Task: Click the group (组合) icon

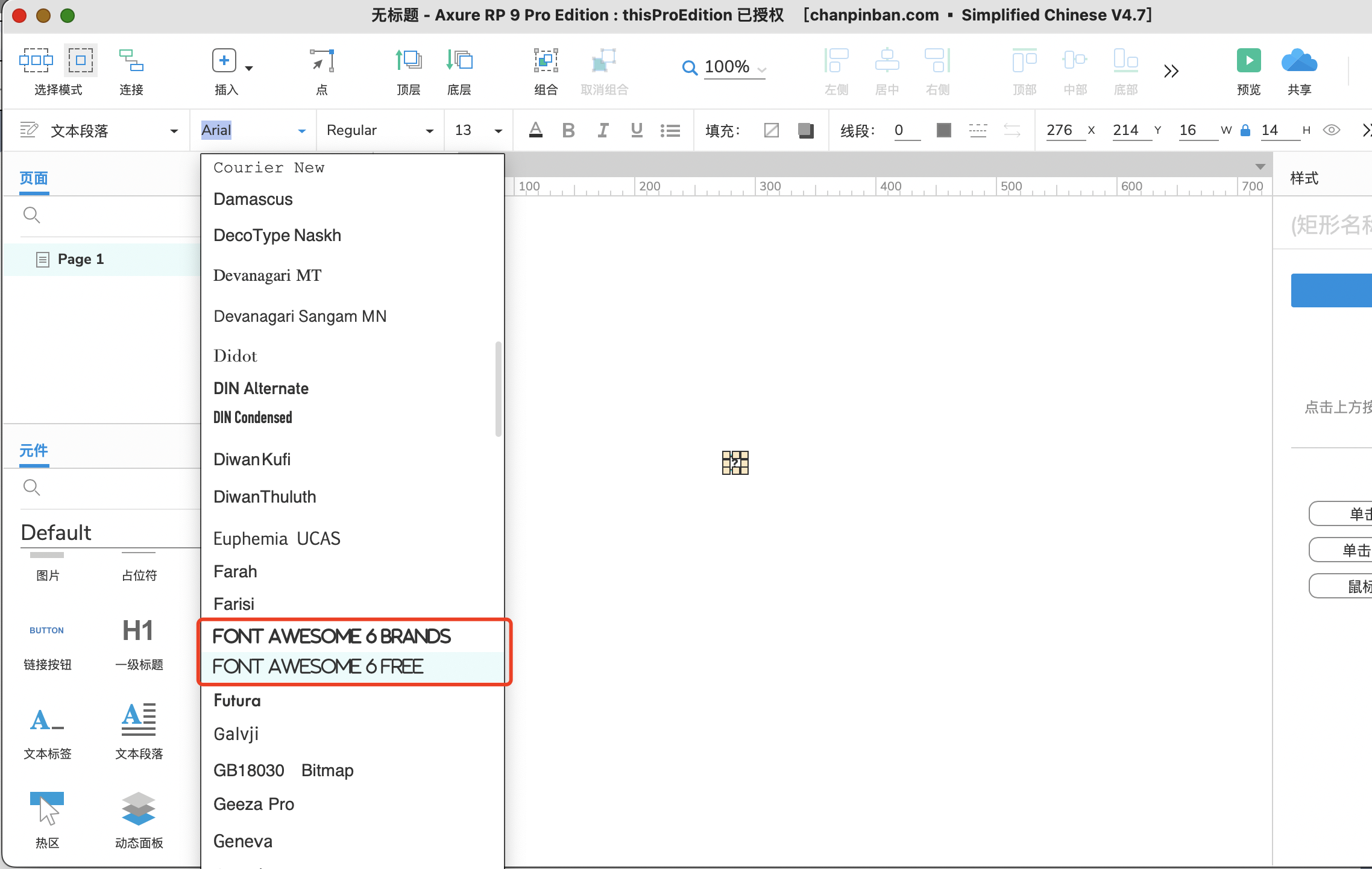Action: click(544, 60)
